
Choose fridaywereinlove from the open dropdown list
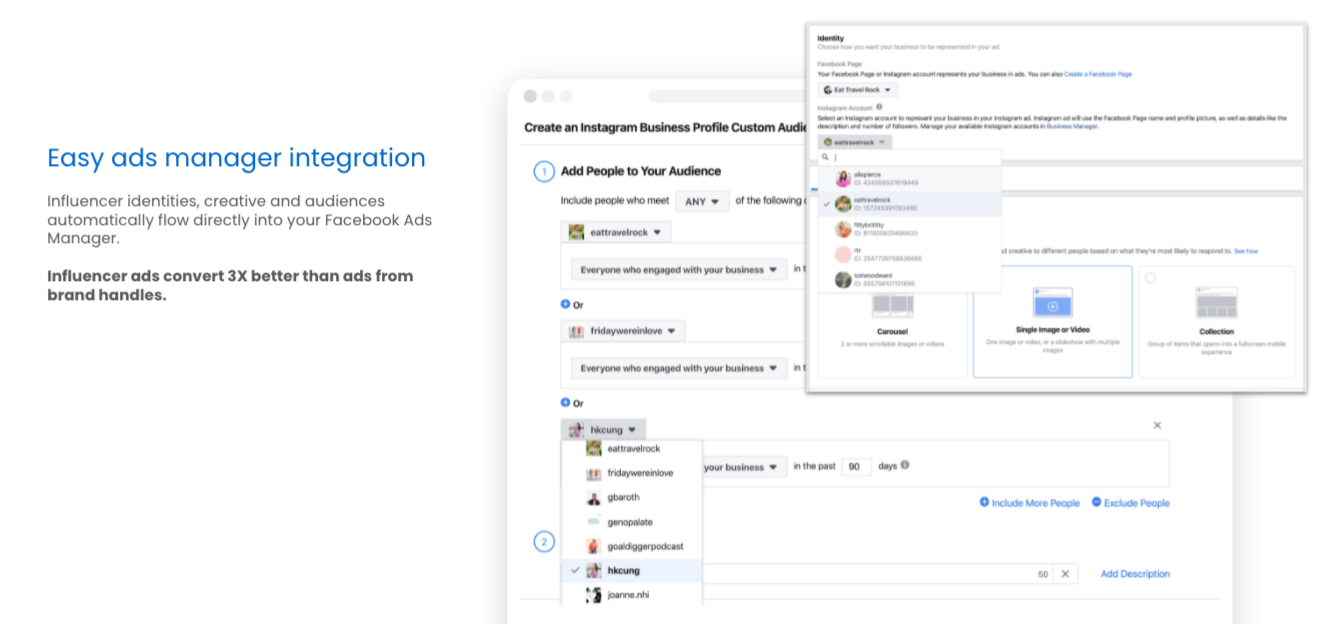(x=632, y=473)
